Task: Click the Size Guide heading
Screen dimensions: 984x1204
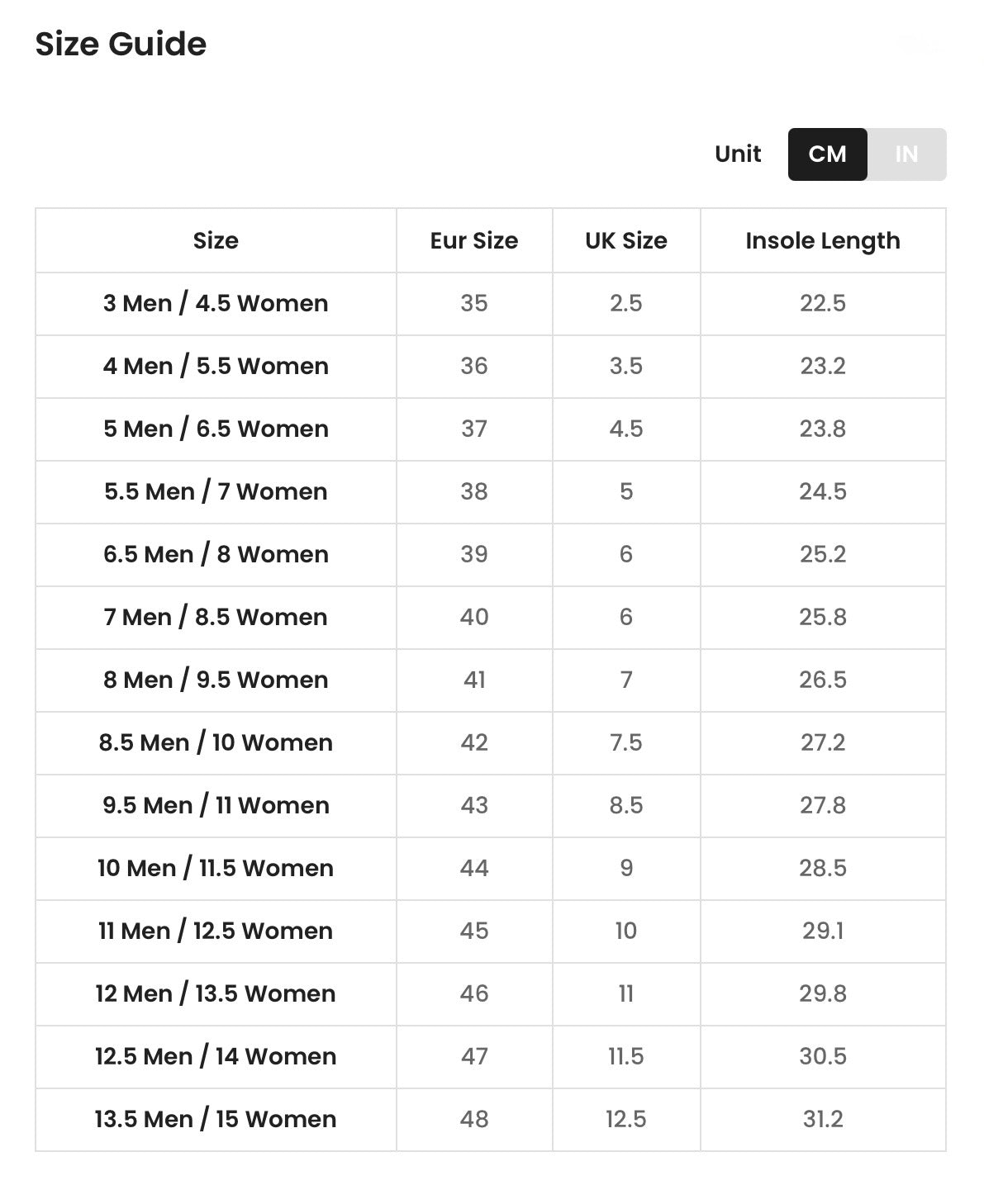Action: tap(121, 44)
